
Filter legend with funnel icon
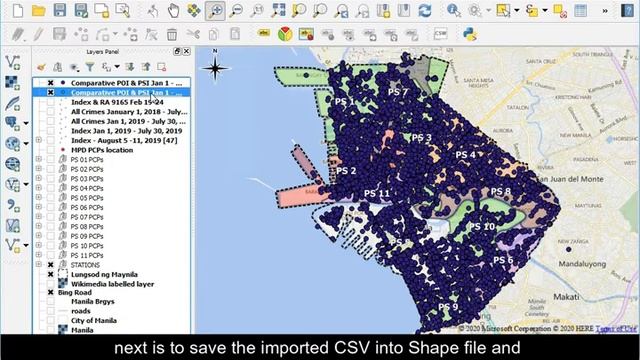[89, 67]
